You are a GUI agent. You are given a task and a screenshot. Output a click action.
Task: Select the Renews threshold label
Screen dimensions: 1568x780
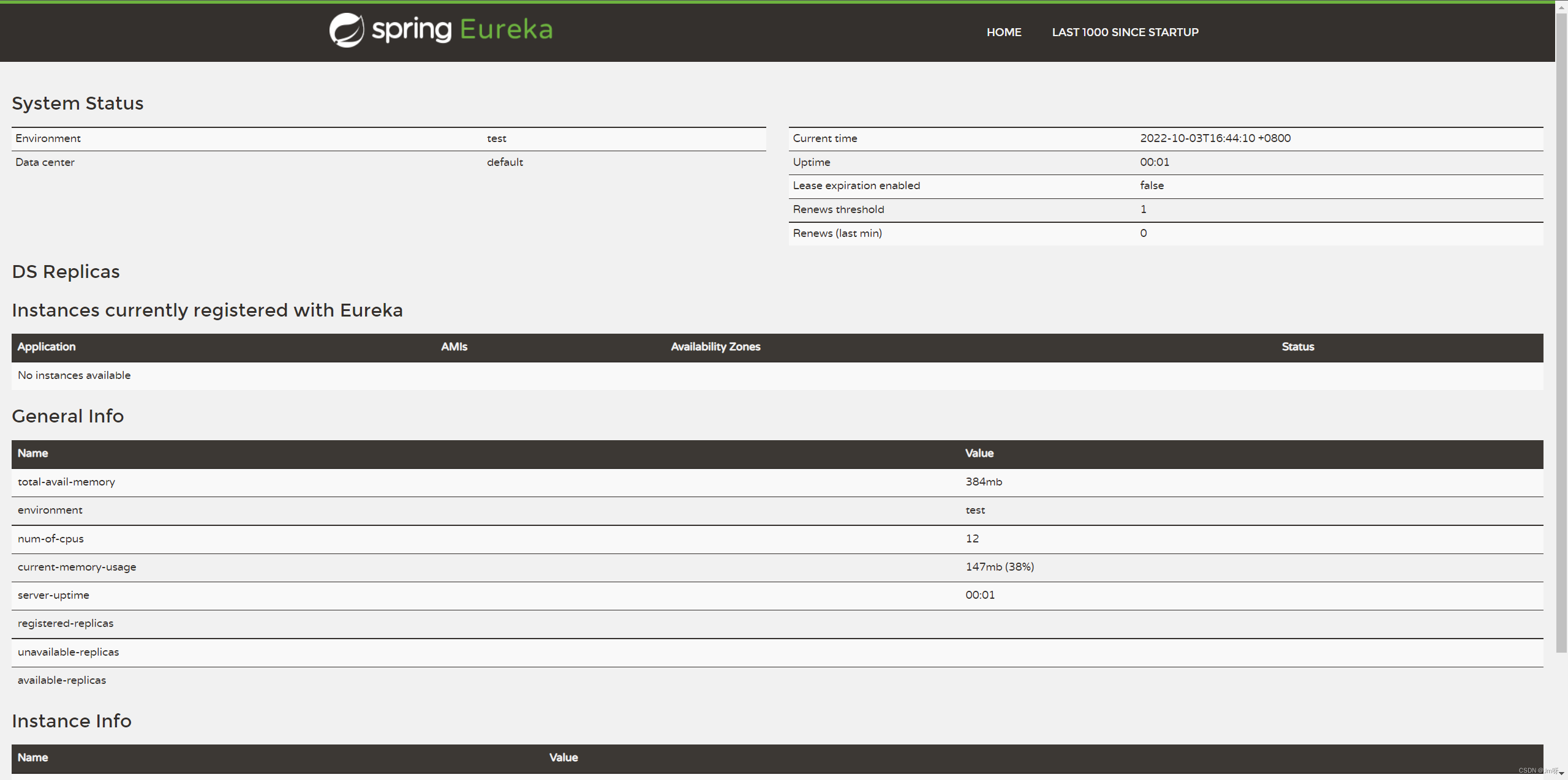(x=839, y=209)
